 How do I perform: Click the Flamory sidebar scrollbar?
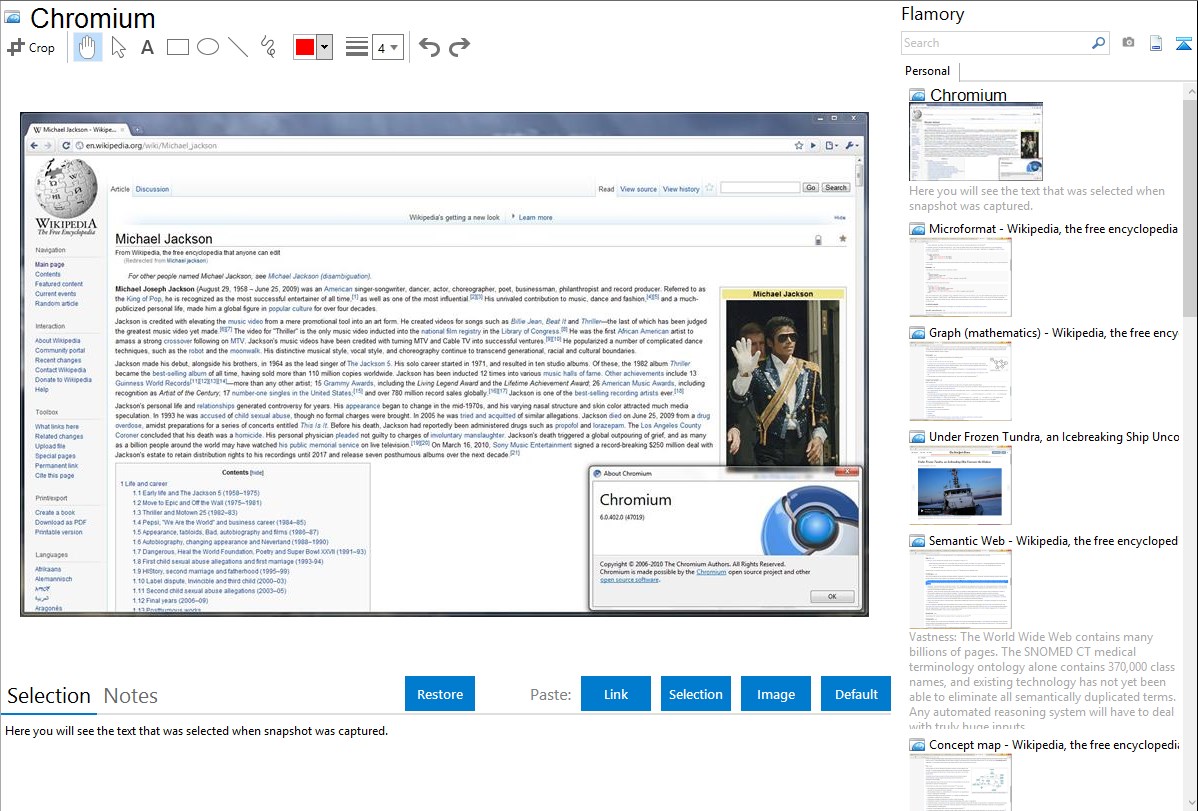pos(1190,206)
